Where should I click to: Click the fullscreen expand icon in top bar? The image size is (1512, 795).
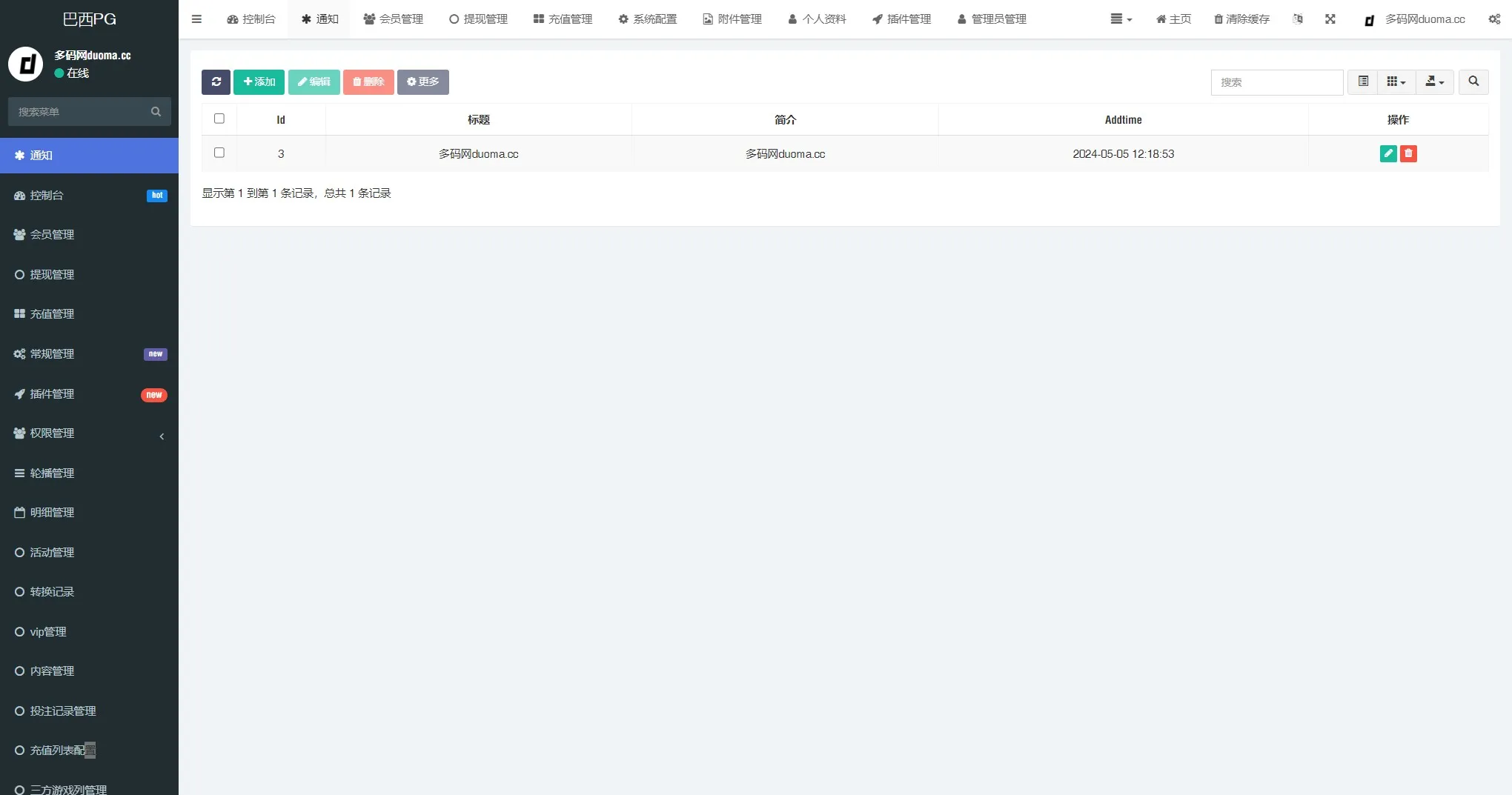1330,19
